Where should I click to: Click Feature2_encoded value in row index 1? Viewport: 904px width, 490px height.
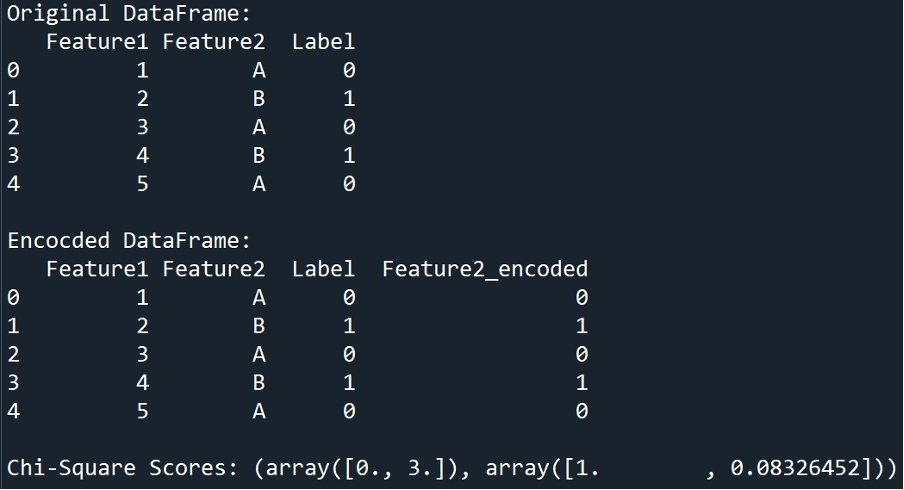(581, 326)
